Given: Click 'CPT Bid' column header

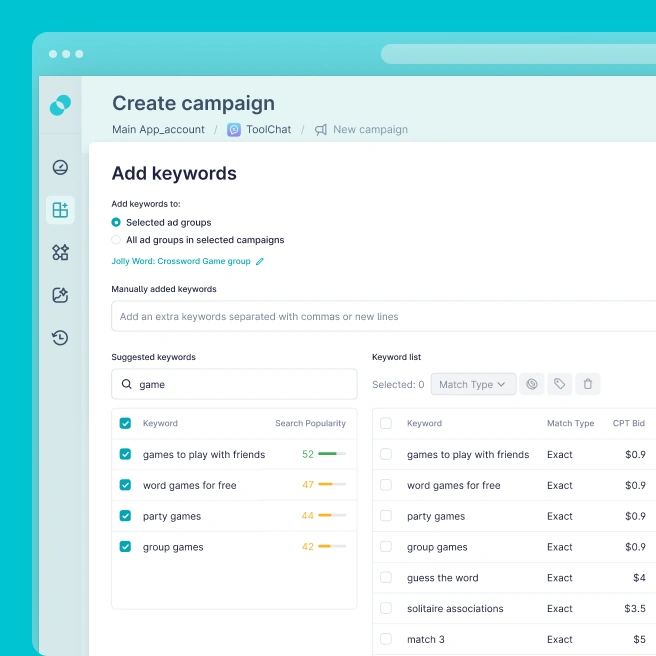Looking at the screenshot, I should pyautogui.click(x=628, y=423).
